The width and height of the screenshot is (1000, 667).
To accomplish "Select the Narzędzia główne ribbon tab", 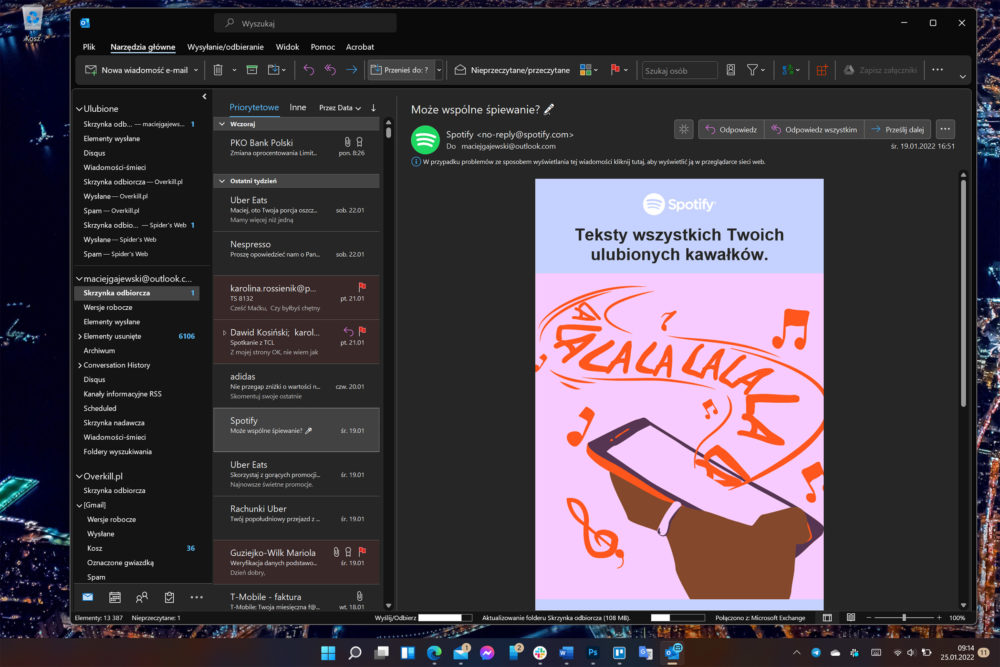I will click(142, 47).
